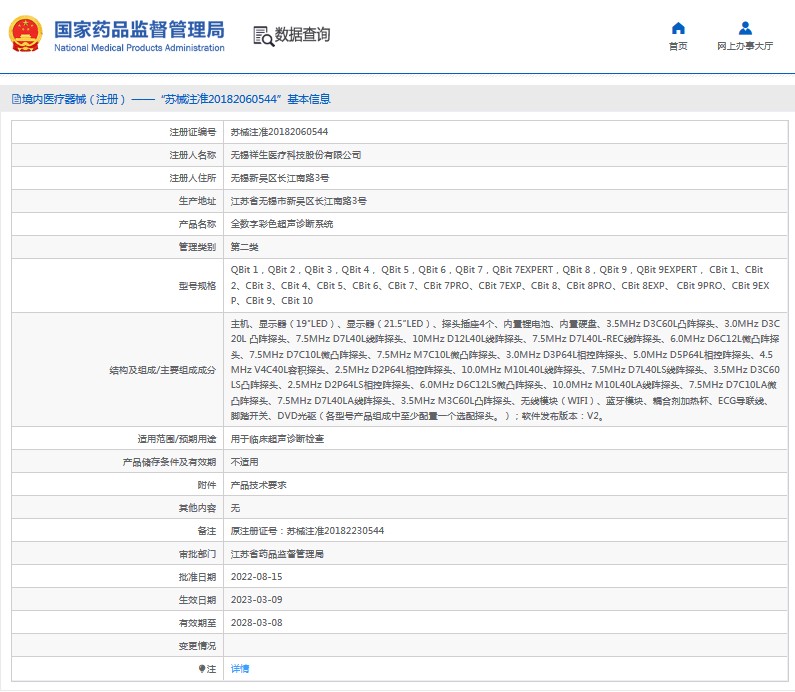Click the expiry date 2028-03-08
Screen dimensions: 795x692
pyautogui.click(x=256, y=622)
